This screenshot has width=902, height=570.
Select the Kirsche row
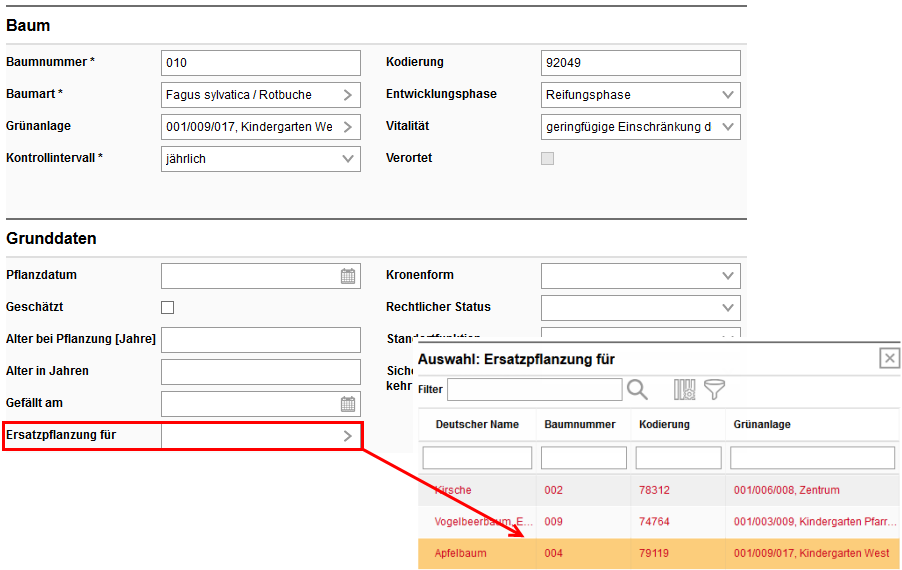659,490
